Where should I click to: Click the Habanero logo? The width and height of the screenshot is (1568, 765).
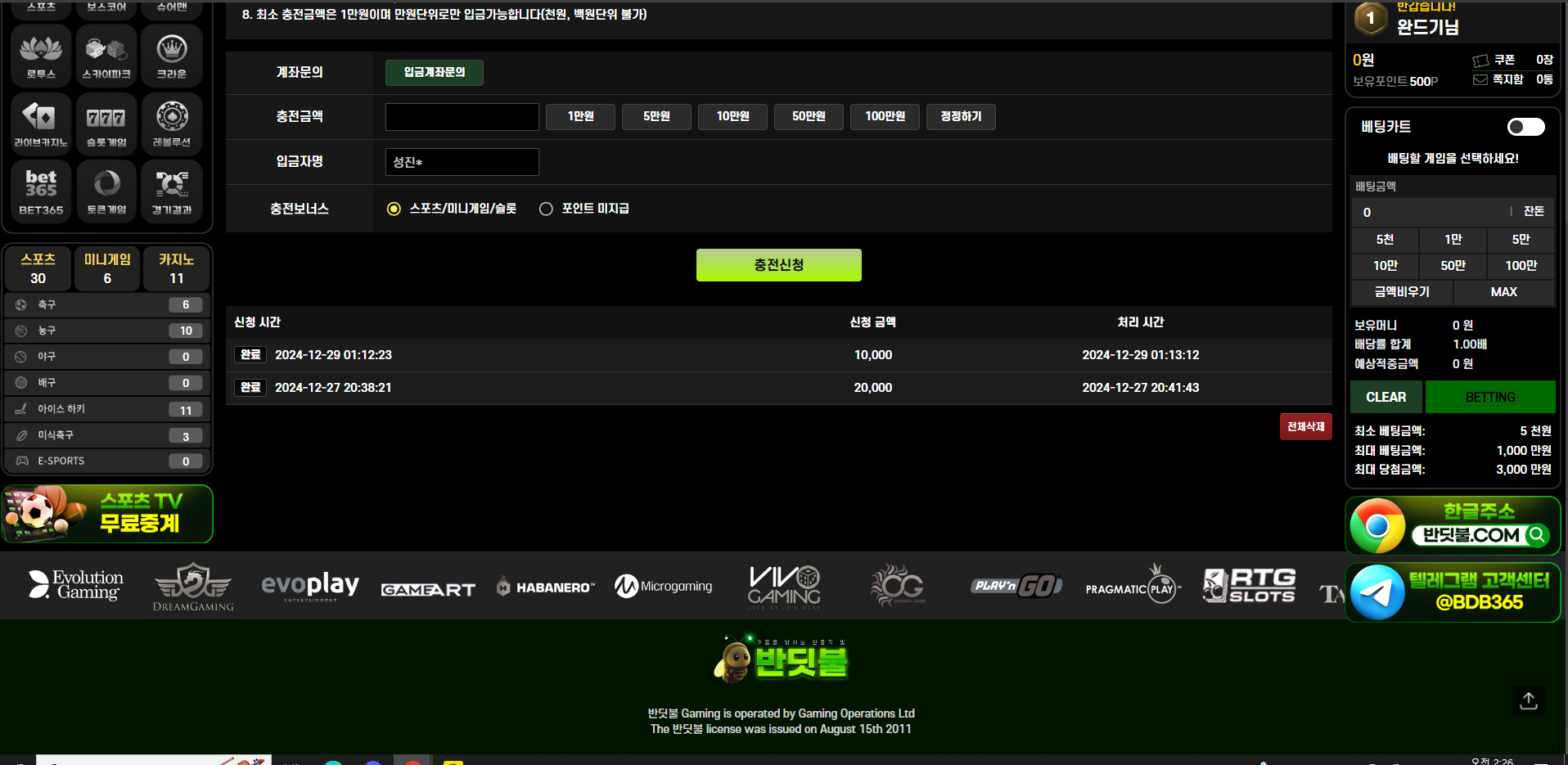tap(546, 587)
